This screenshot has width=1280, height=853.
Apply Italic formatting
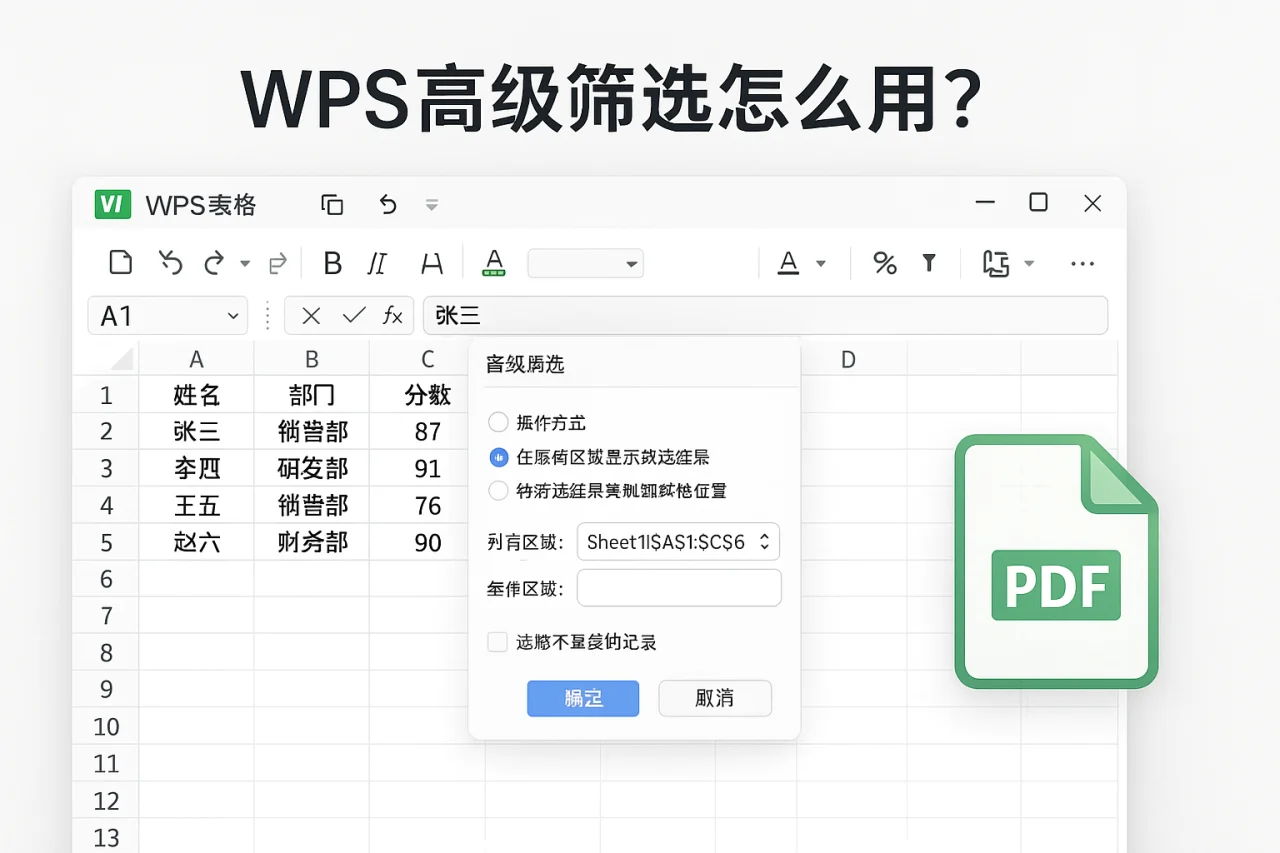[x=377, y=263]
